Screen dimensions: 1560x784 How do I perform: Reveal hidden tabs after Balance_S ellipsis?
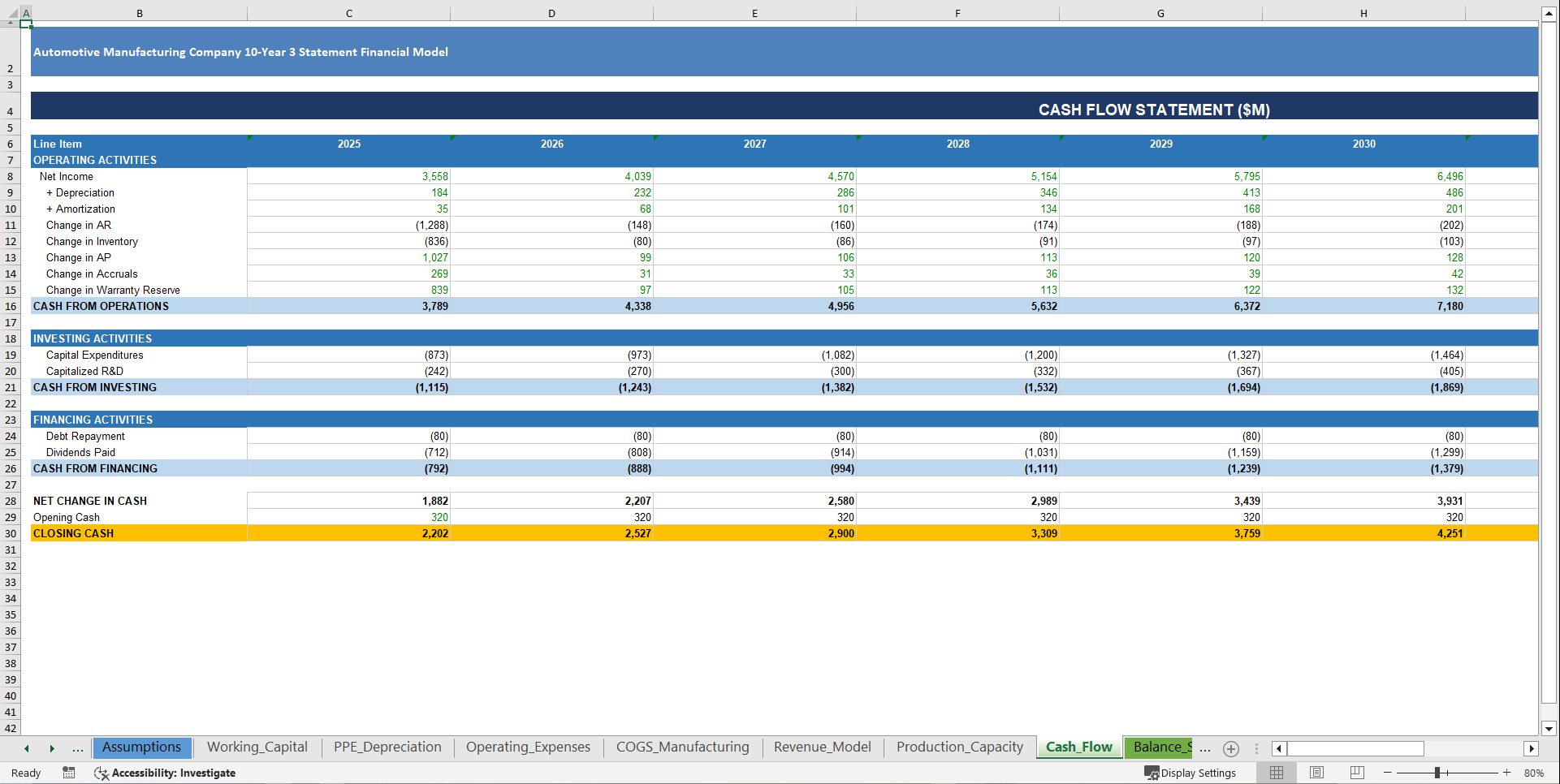coord(1205,748)
